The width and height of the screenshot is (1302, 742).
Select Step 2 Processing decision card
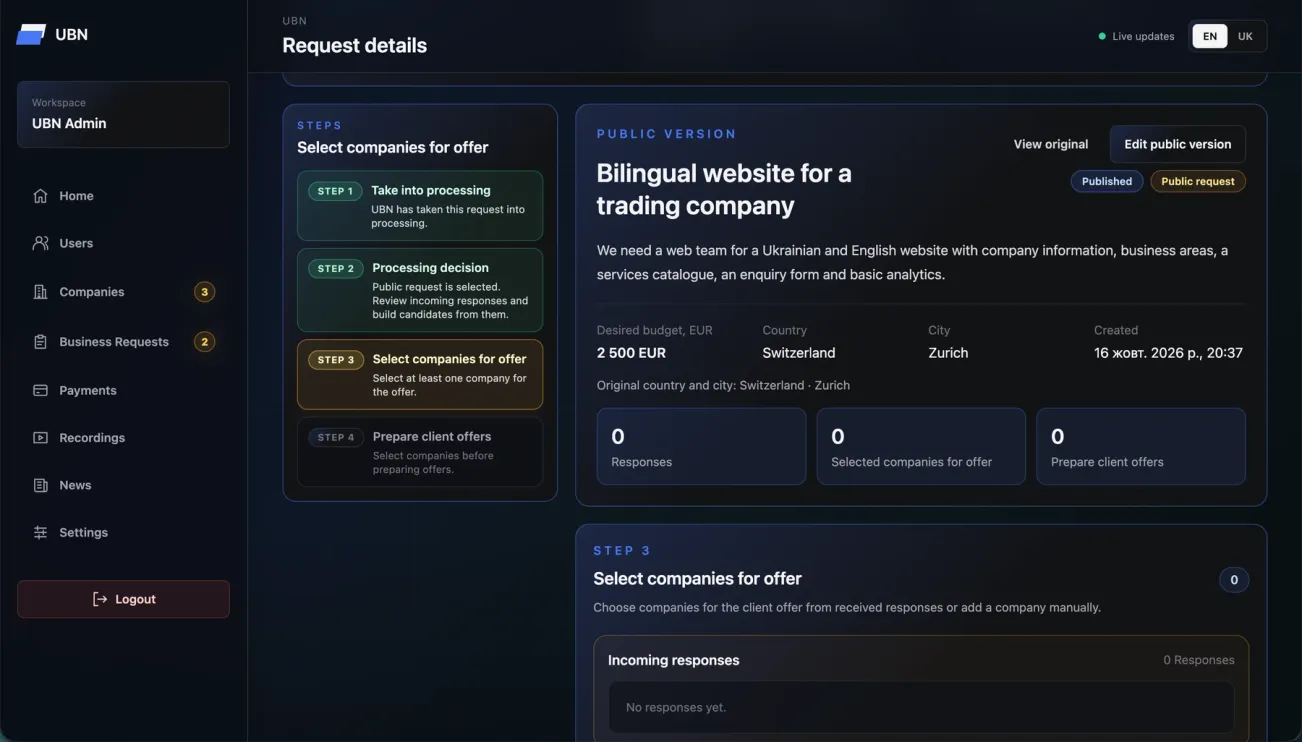pos(420,290)
